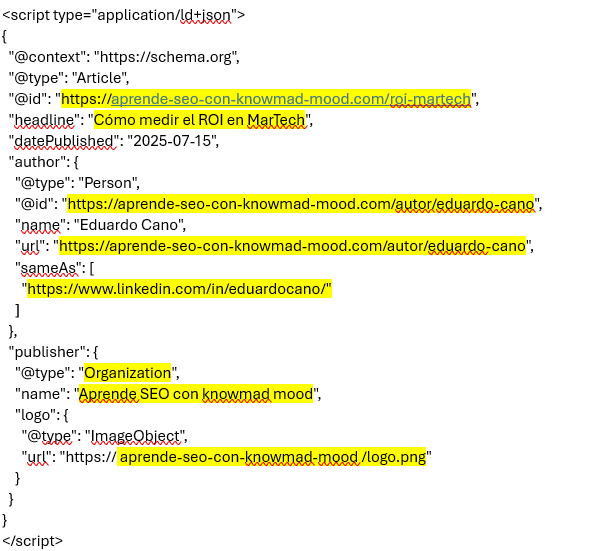Click the "sameAs": [ line

click(x=55, y=268)
